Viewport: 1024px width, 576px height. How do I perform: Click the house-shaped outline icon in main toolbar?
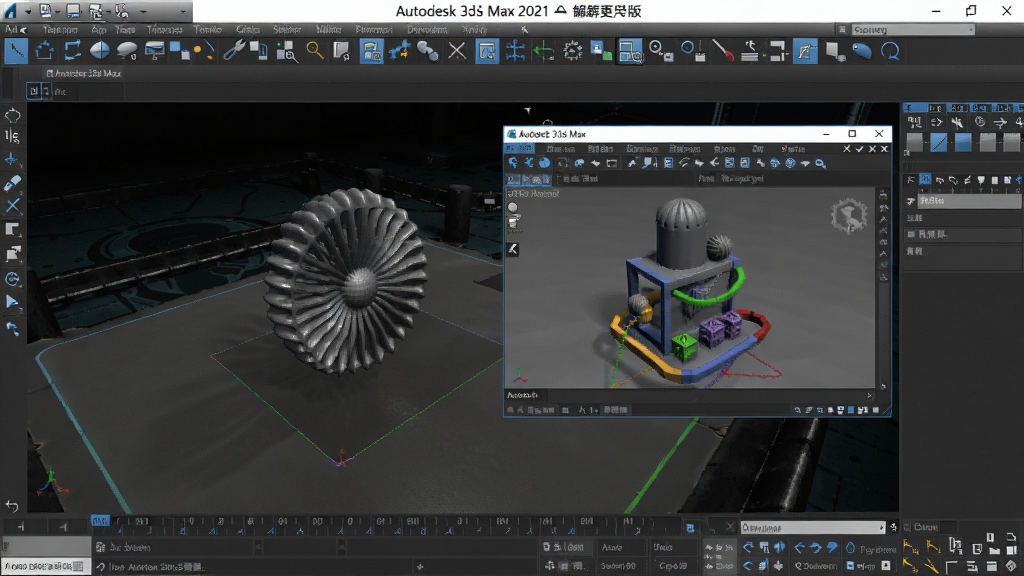44,51
